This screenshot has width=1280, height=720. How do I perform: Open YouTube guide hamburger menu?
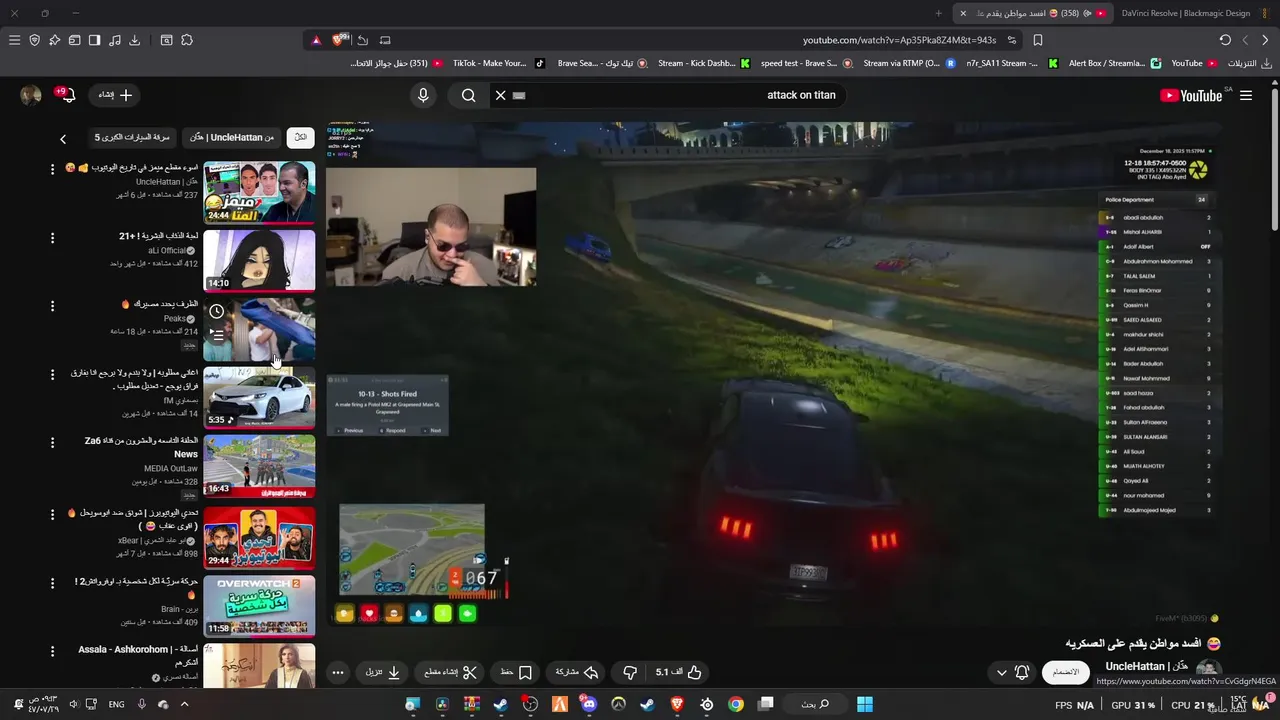point(1246,95)
